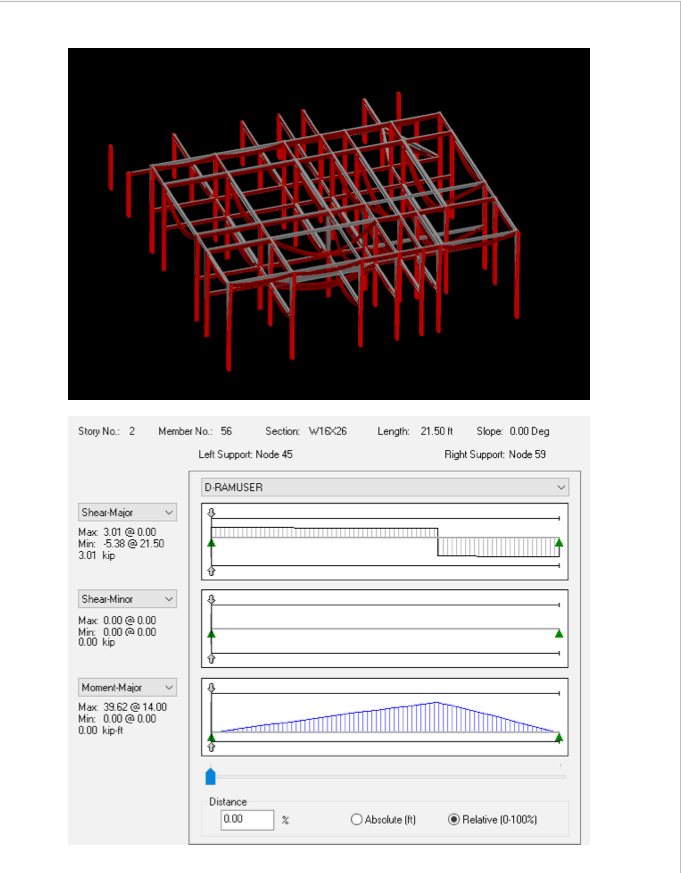Click left green support marker in Shear-Minor diagram
The height and width of the screenshot is (873, 681).
(211, 633)
